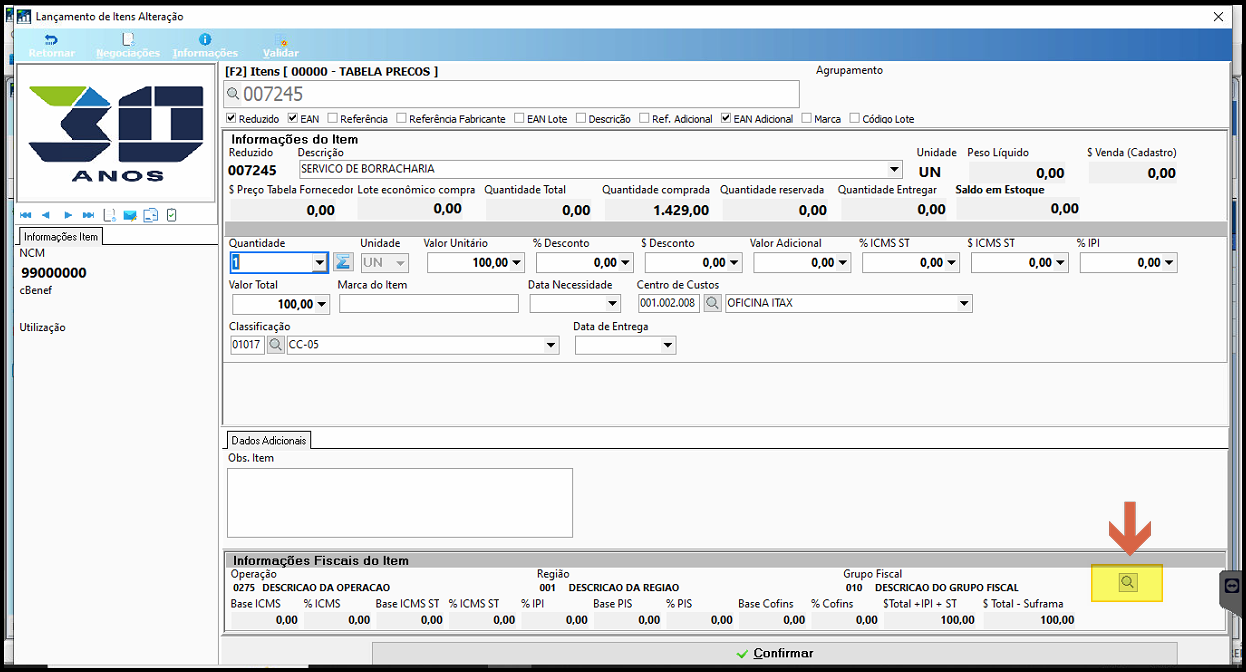Open the Data Necessidade date dropdown

(x=612, y=304)
